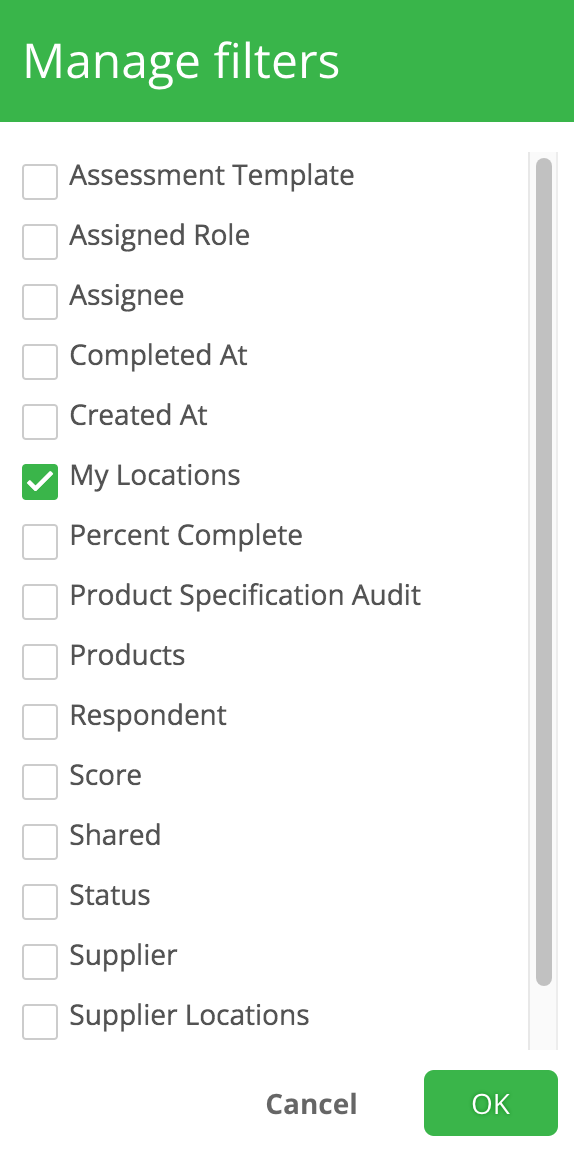Enable the Supplier Locations filter
The width and height of the screenshot is (574, 1158).
point(40,1021)
